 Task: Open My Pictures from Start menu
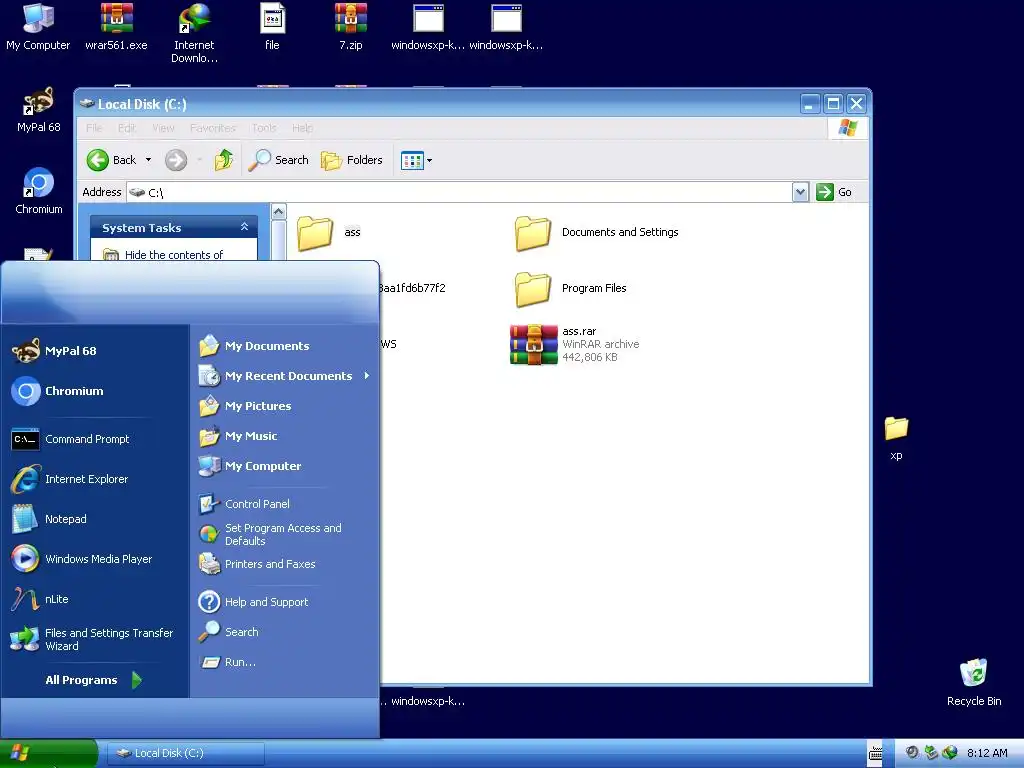245,406
